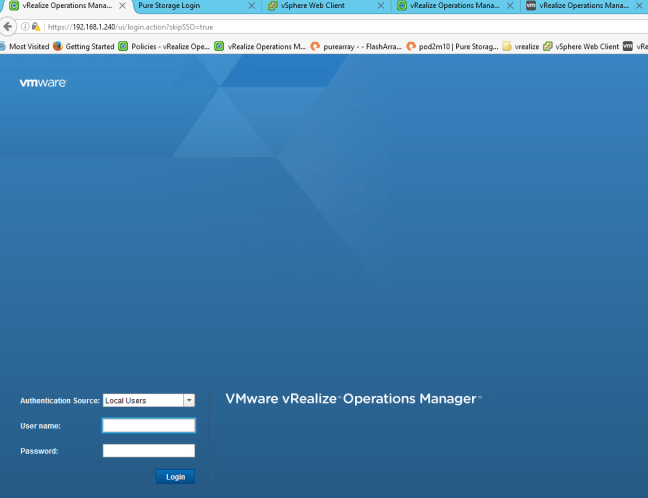The width and height of the screenshot is (648, 498).
Task: Click the site info icon in address bar
Action: 25,26
